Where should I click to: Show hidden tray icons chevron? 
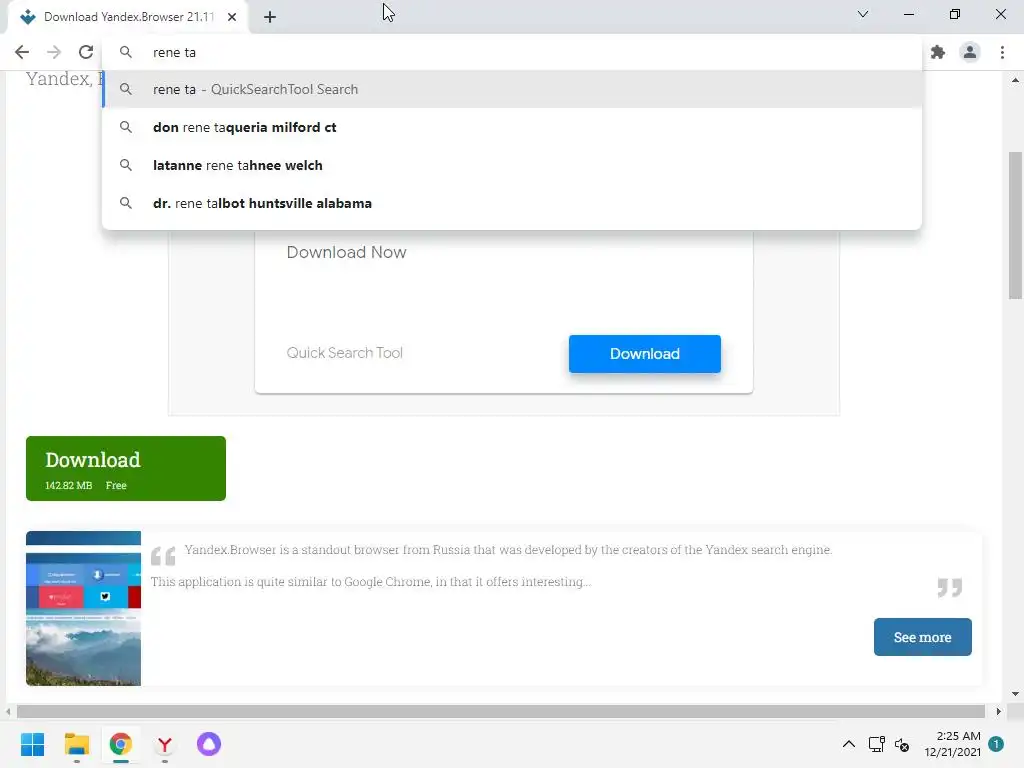848,744
